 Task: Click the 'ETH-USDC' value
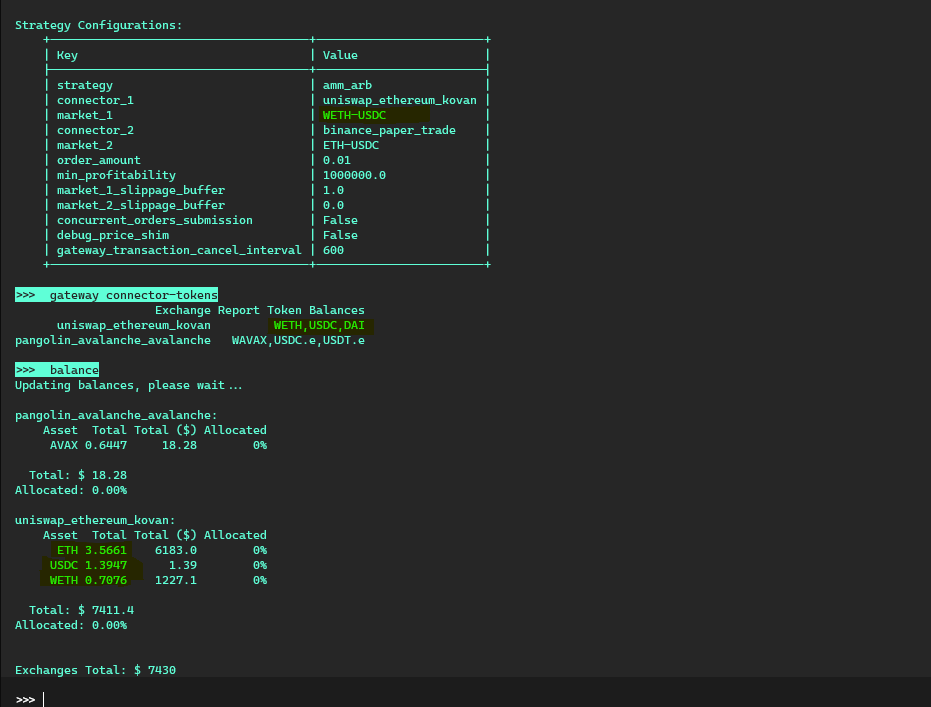tap(351, 145)
